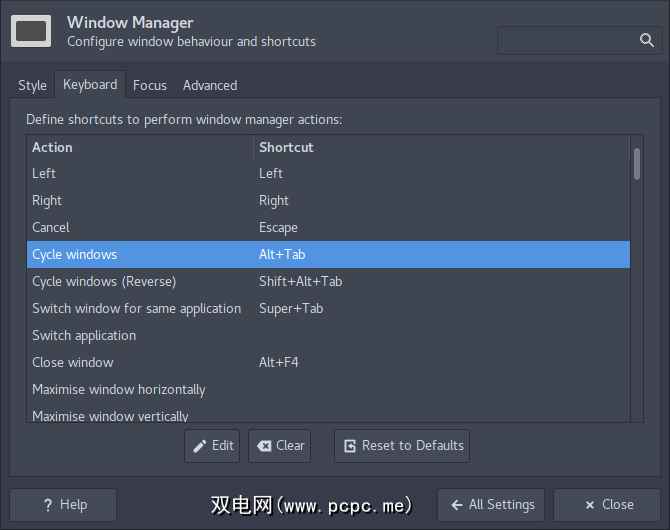This screenshot has width=670, height=530.
Task: Click the X icon on Close
Action: (x=590, y=505)
